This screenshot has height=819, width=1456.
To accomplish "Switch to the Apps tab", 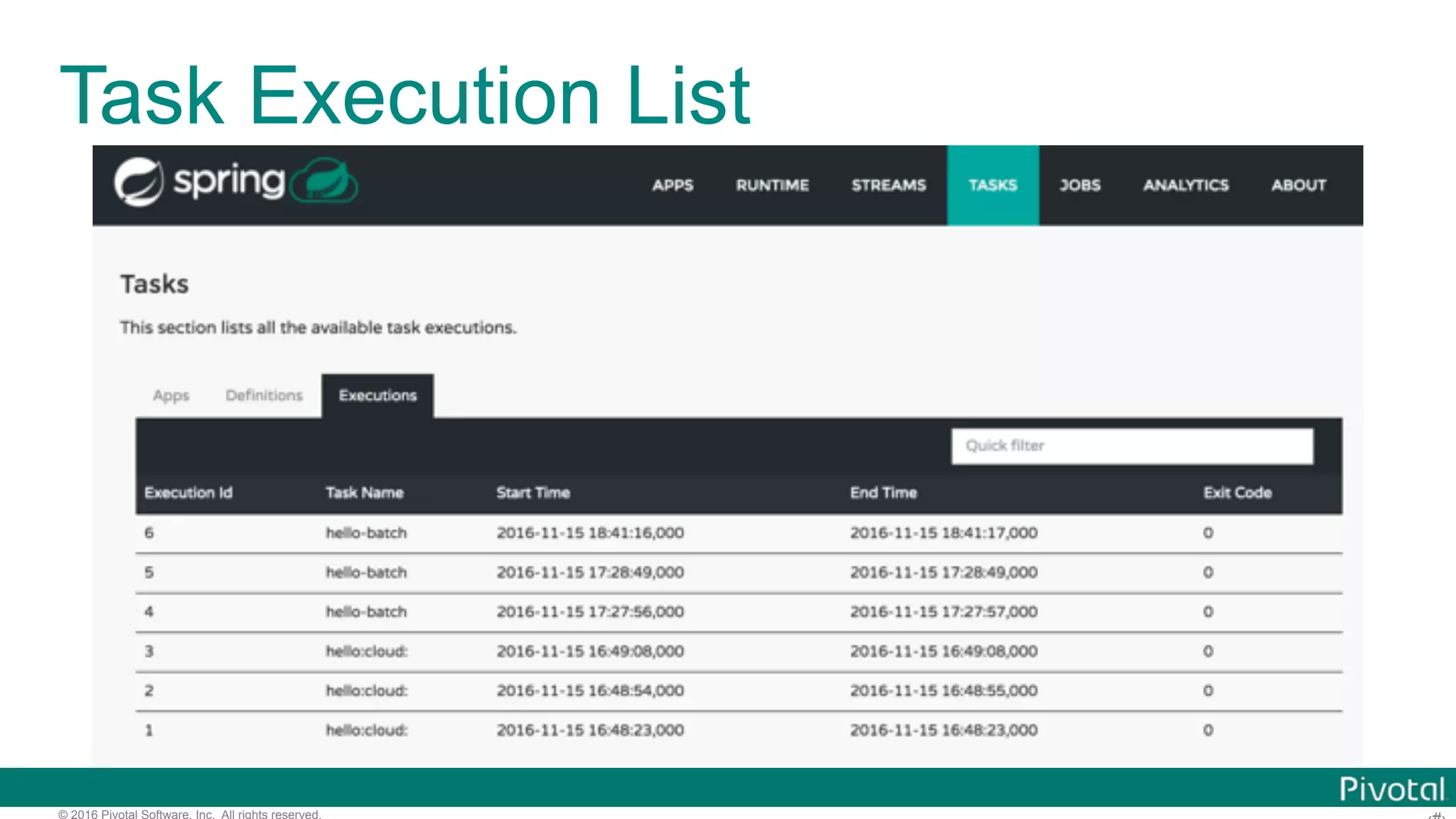I will [171, 395].
